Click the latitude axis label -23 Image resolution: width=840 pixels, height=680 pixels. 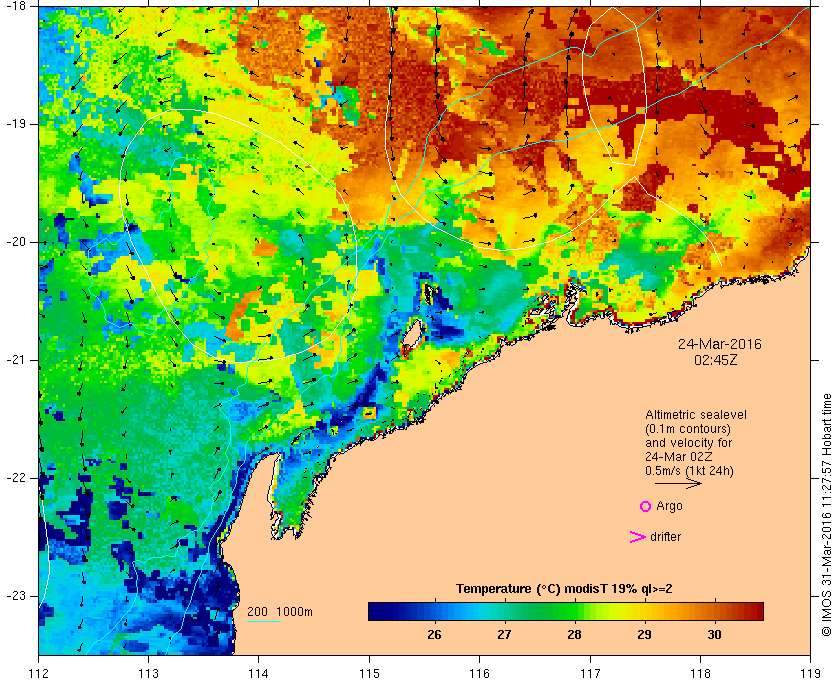15,596
